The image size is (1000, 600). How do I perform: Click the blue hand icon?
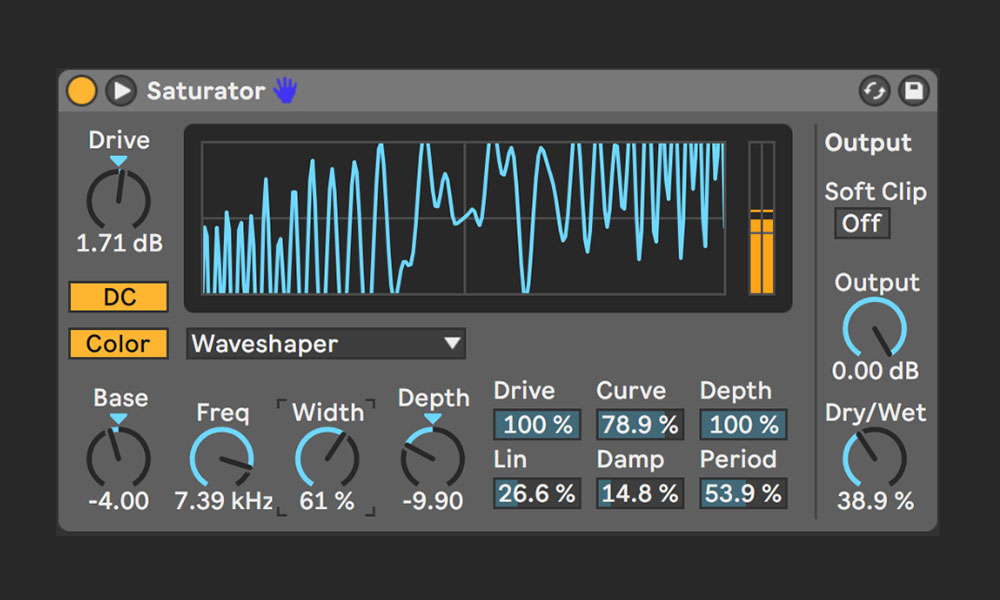(285, 91)
